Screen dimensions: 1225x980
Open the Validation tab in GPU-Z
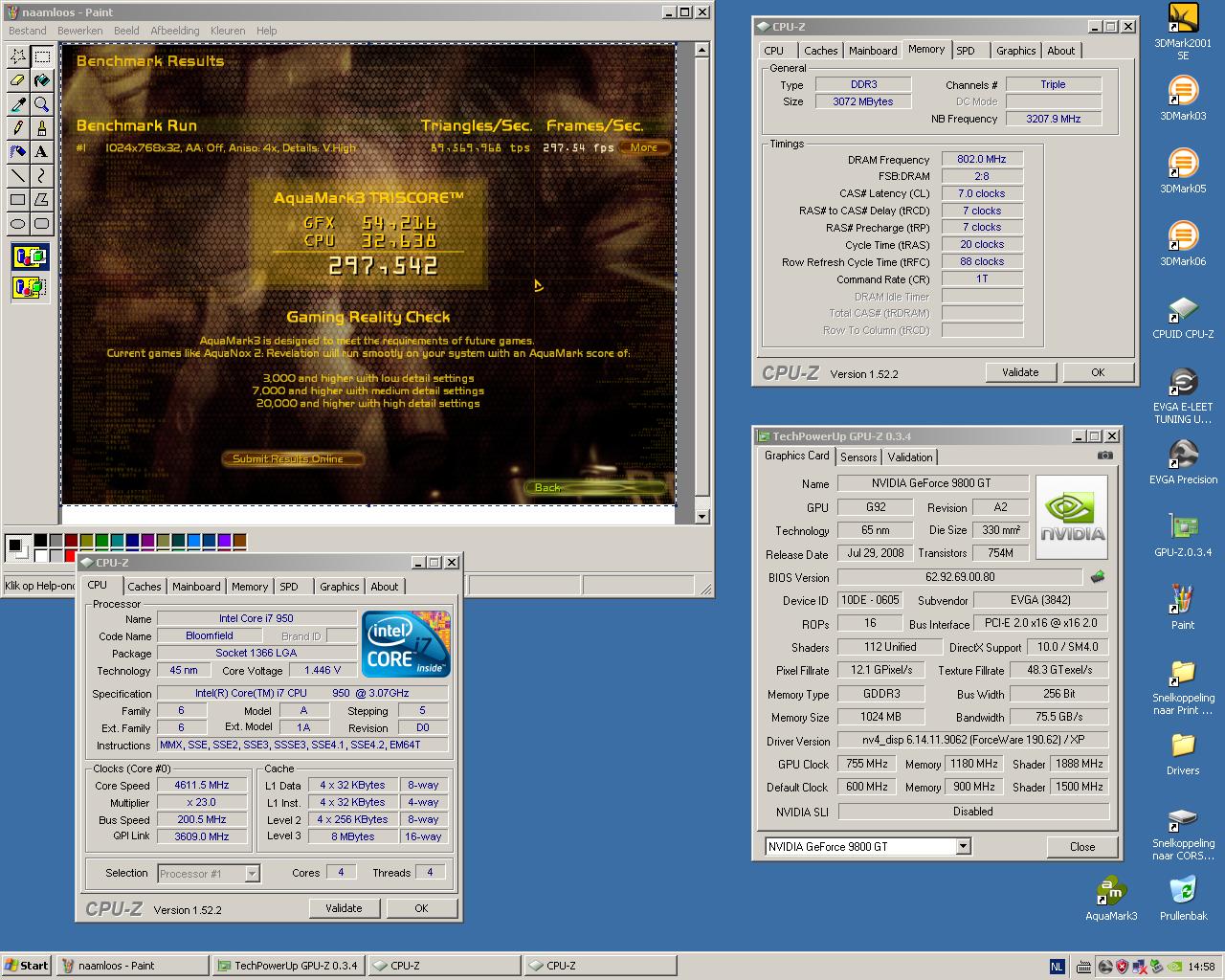[x=909, y=457]
